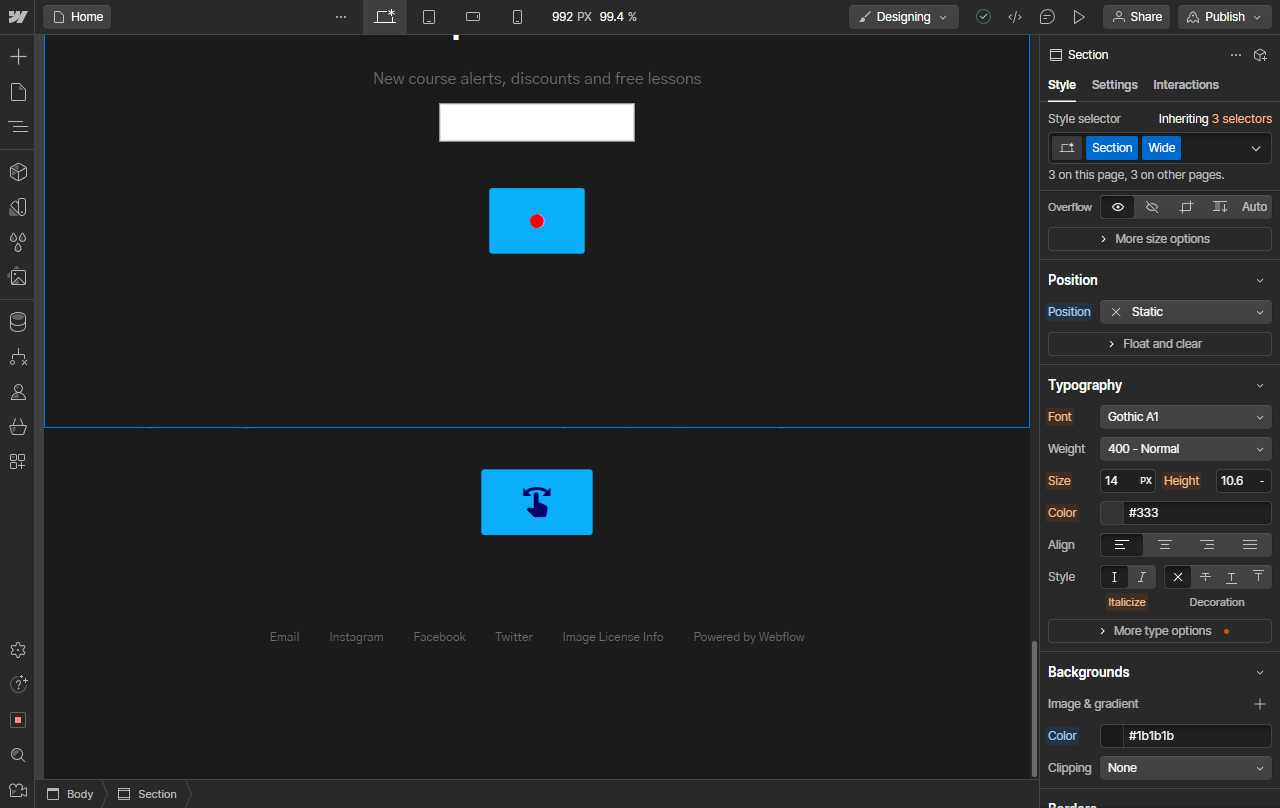Viewport: 1280px width, 808px height.
Task: Align text center
Action: 1165,545
